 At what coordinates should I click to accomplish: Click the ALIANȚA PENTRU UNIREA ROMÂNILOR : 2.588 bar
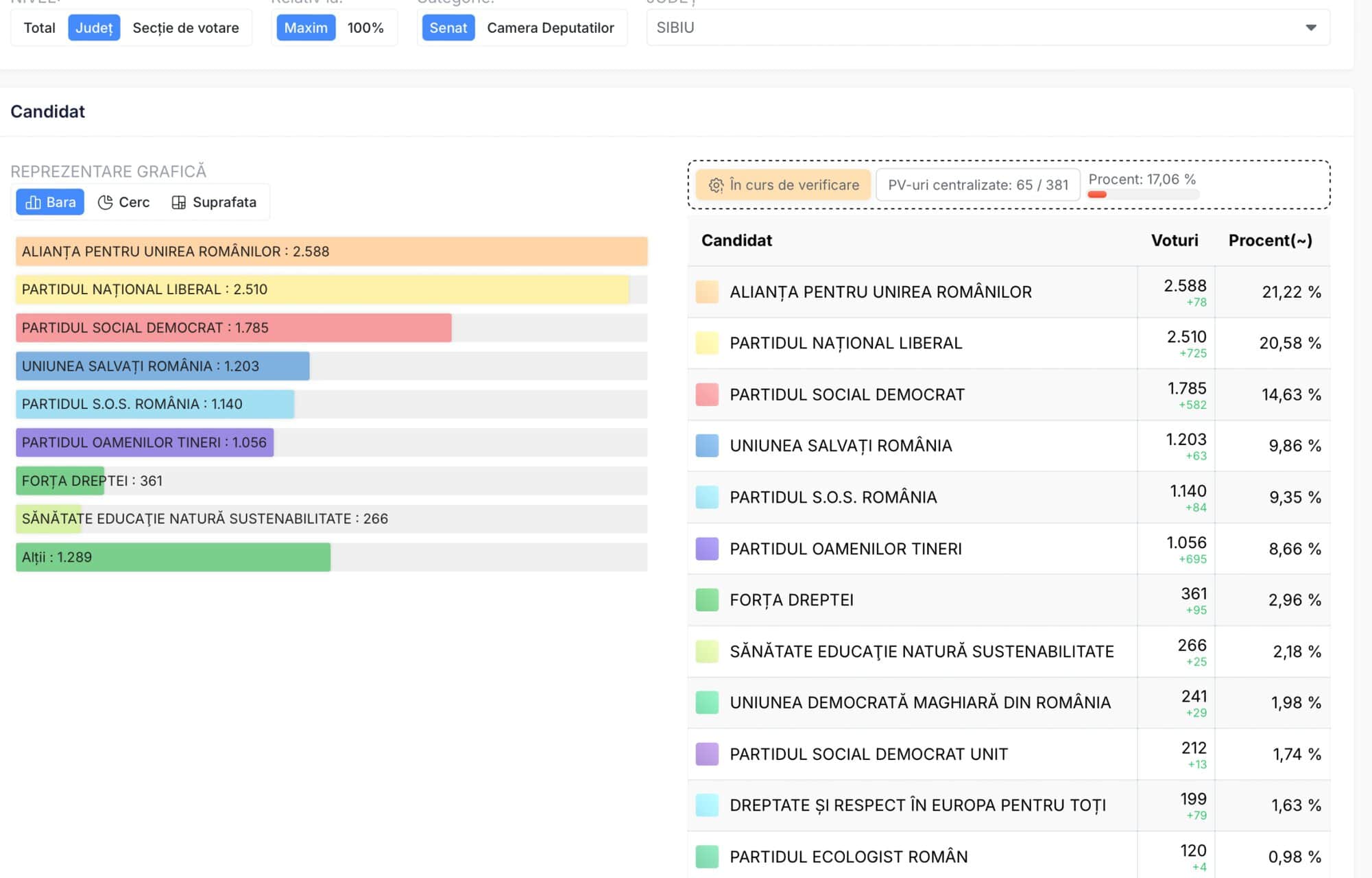click(332, 252)
